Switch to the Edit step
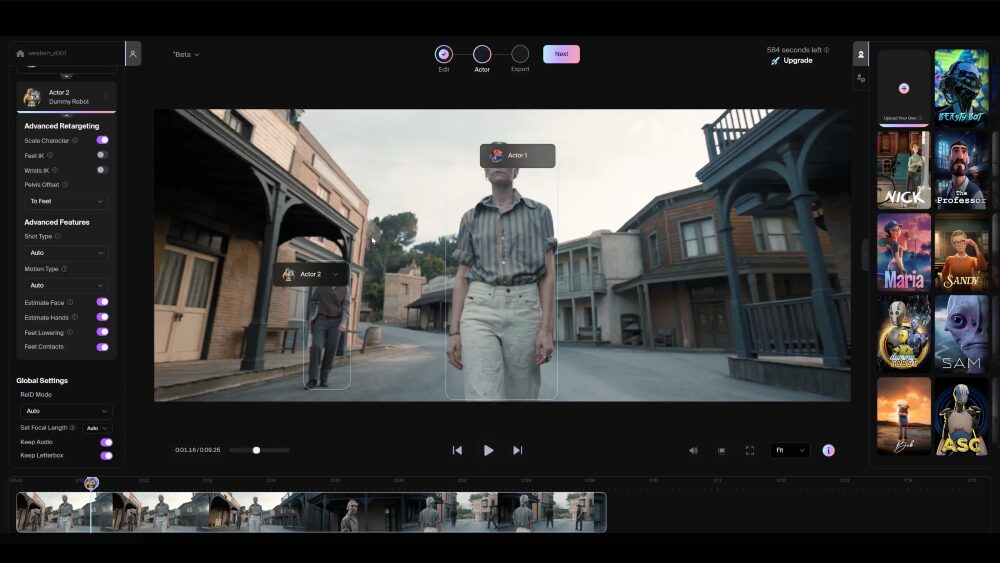1000x563 pixels. tap(444, 55)
